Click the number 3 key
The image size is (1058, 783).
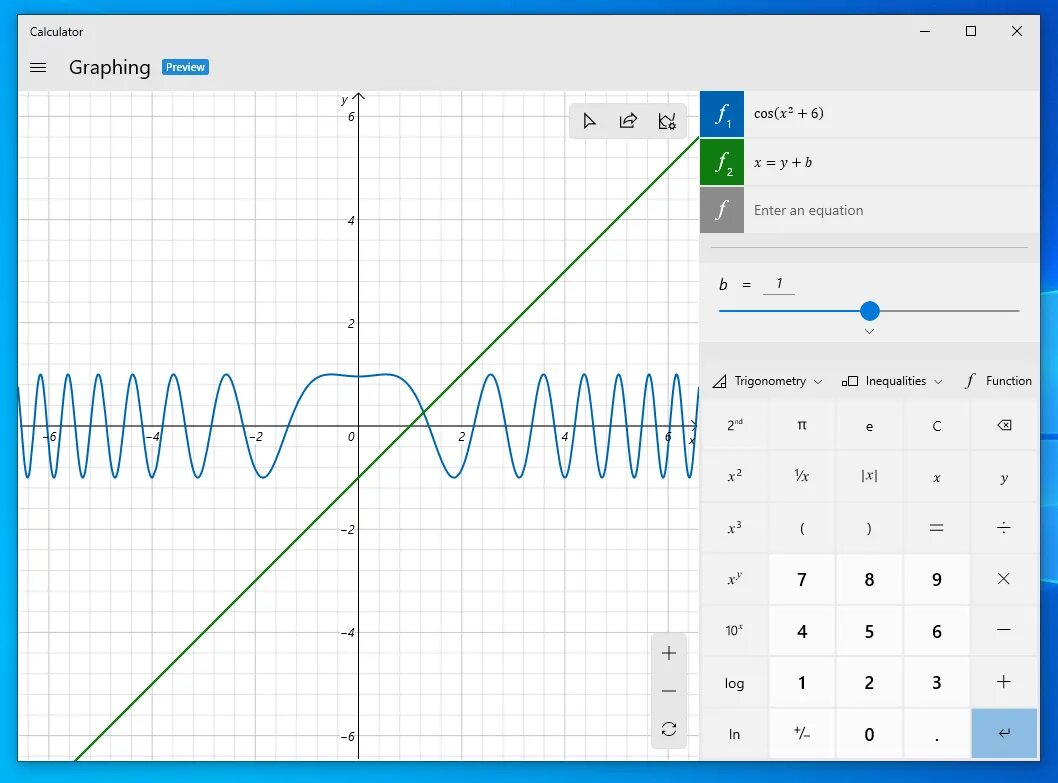[x=937, y=682]
